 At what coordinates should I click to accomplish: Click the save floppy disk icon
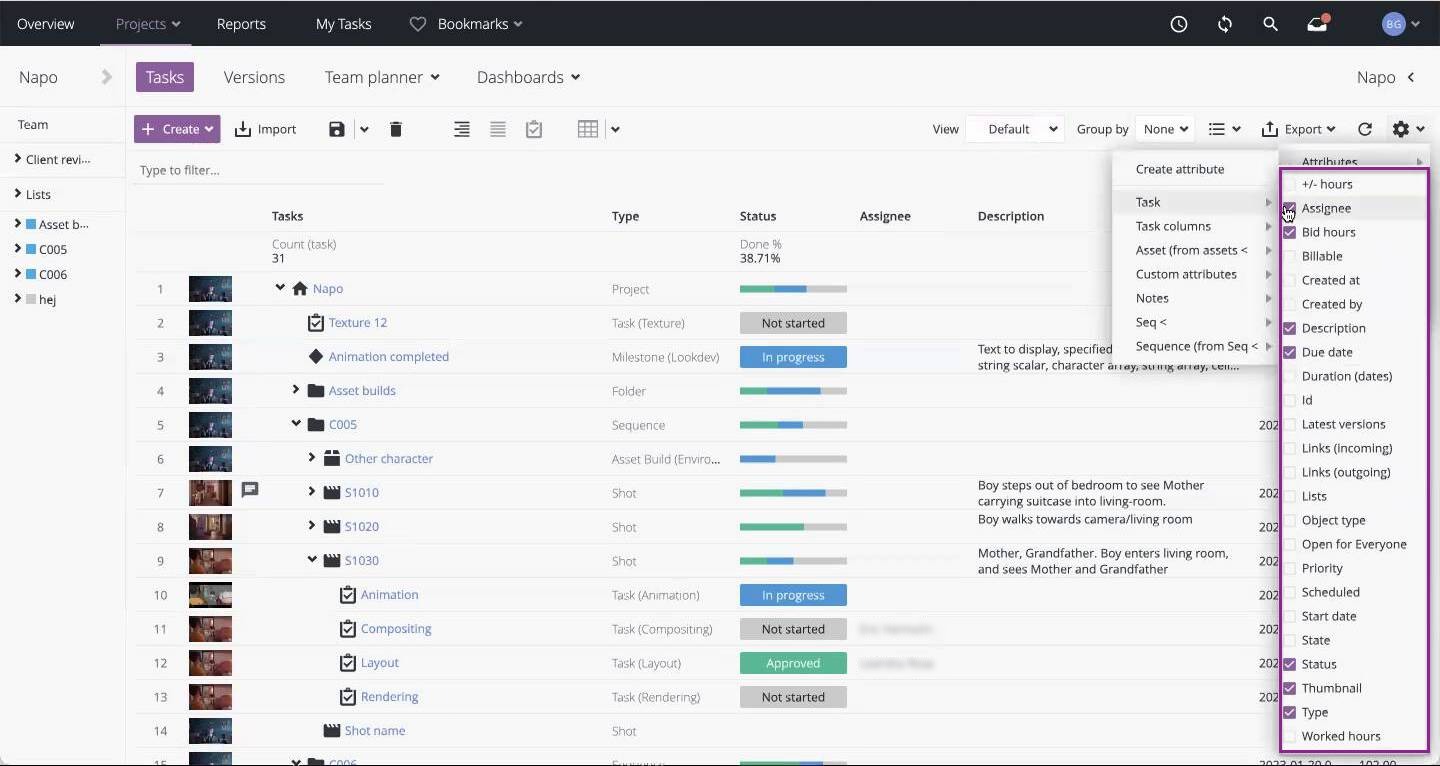coord(337,129)
